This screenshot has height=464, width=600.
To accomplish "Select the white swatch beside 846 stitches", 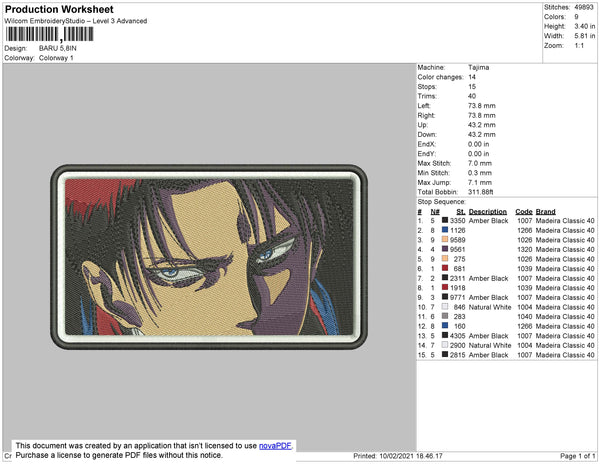I will (445, 307).
